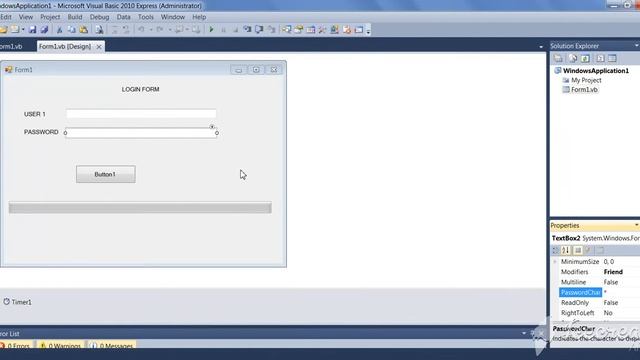Switch to the Form1.vb [Design] tab
Viewport: 640px width, 360px height.
coord(65,47)
